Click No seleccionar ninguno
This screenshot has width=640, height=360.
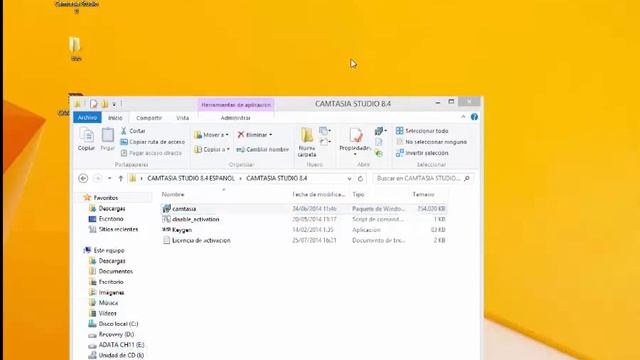tap(431, 142)
